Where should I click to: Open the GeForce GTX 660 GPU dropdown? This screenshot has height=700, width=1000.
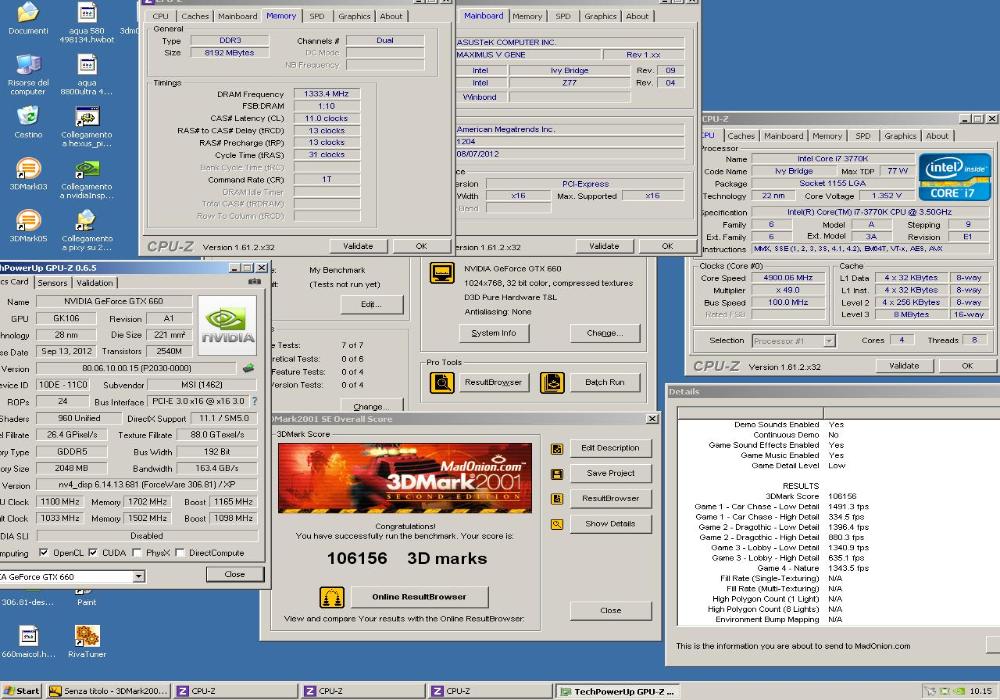[x=138, y=577]
